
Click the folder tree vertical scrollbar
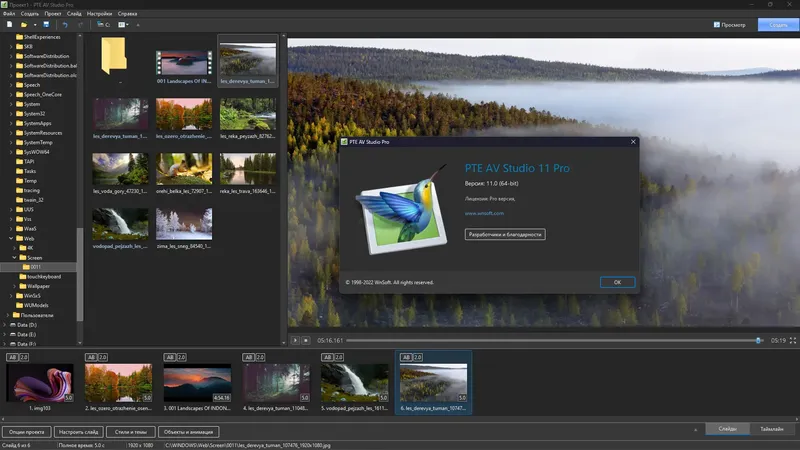coord(80,274)
